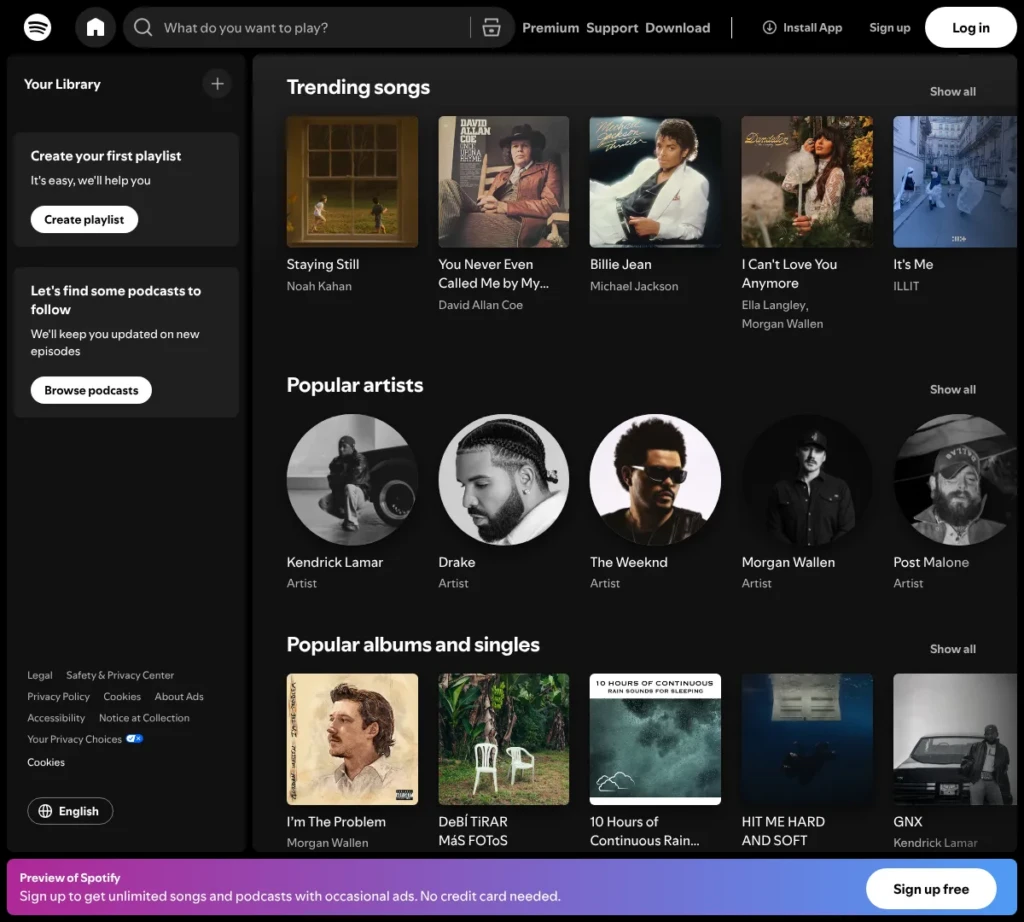
Task: Open the It's Me cover by ILLIT
Action: point(955,182)
